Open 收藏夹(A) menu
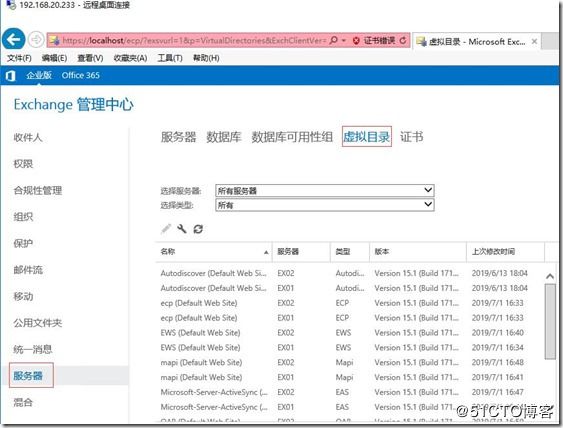 tap(130, 58)
